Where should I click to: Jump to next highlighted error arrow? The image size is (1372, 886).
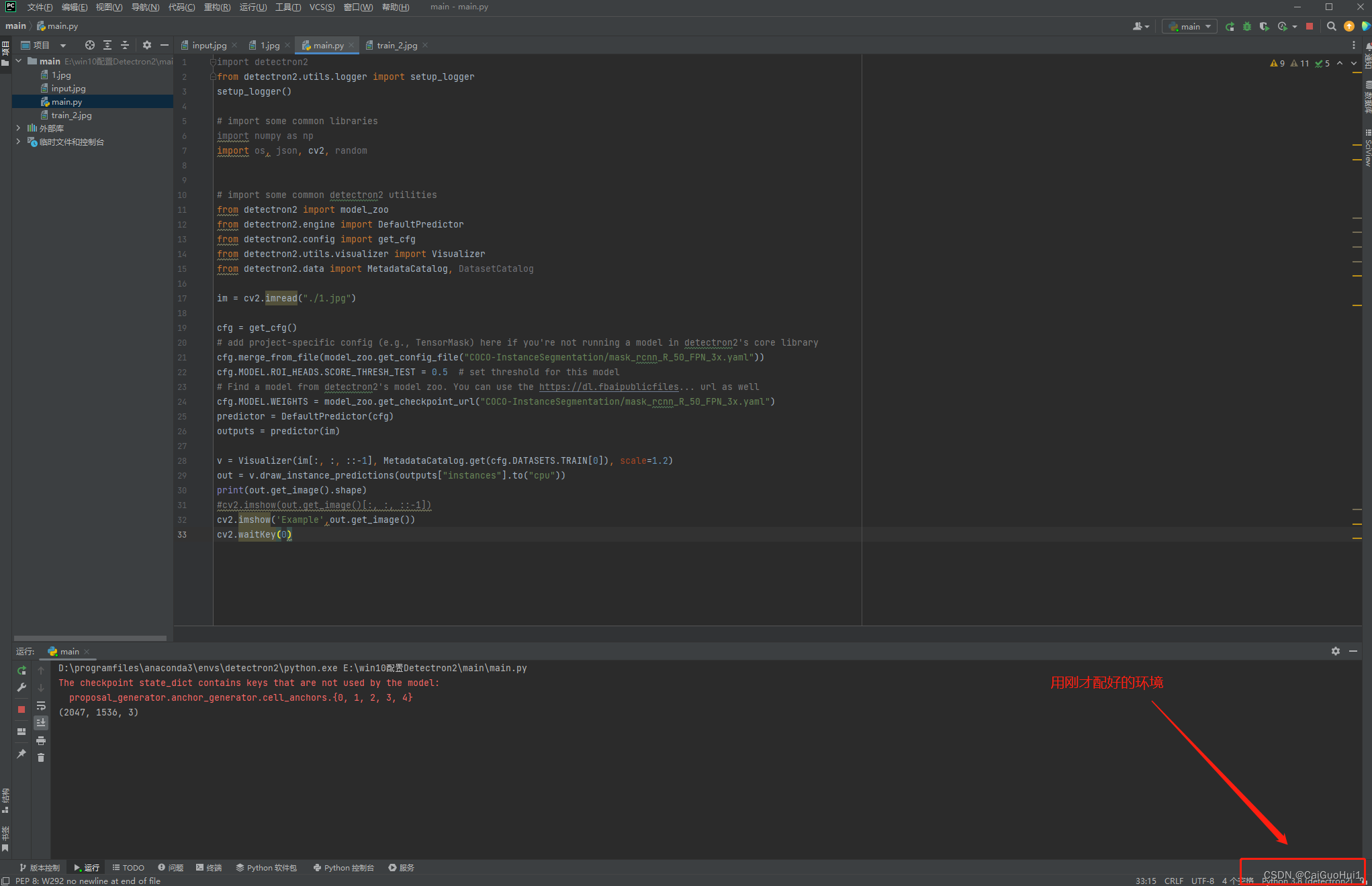[1354, 63]
